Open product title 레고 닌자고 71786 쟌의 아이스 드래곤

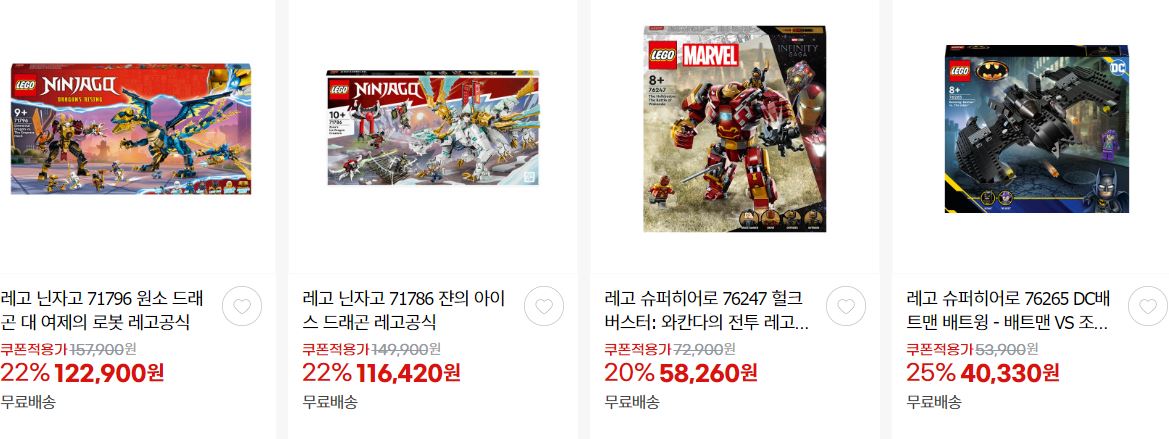click(x=404, y=311)
